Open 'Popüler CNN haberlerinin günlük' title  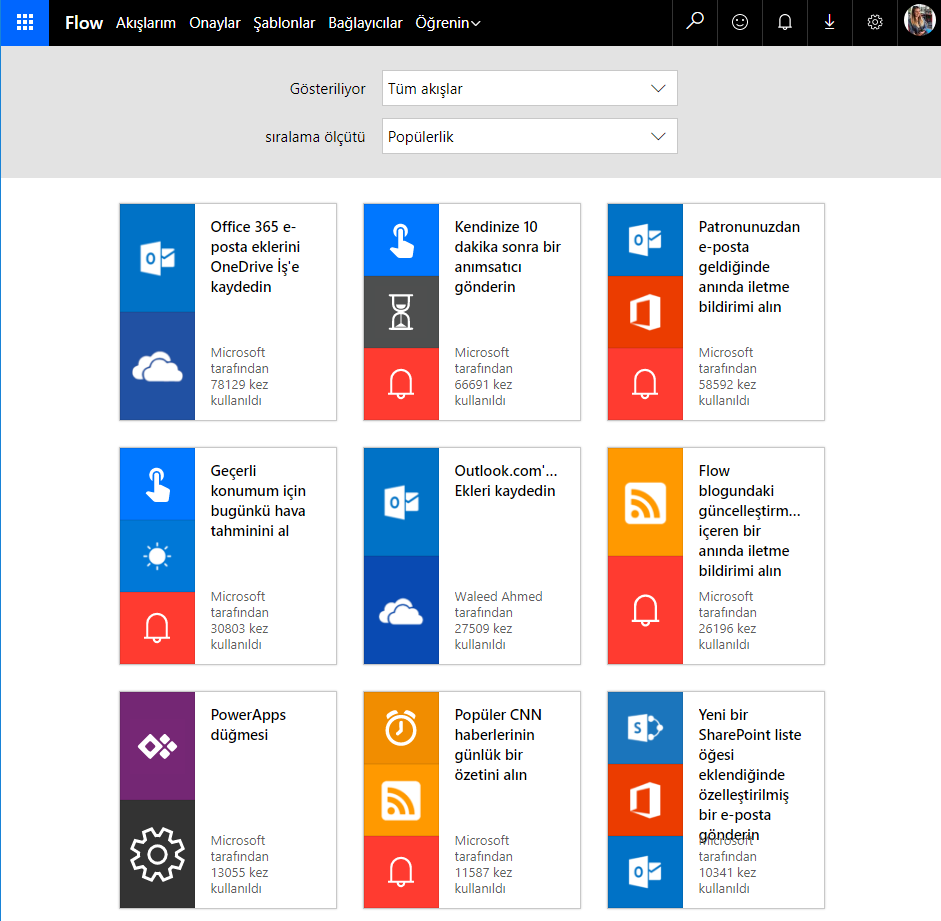[498, 745]
